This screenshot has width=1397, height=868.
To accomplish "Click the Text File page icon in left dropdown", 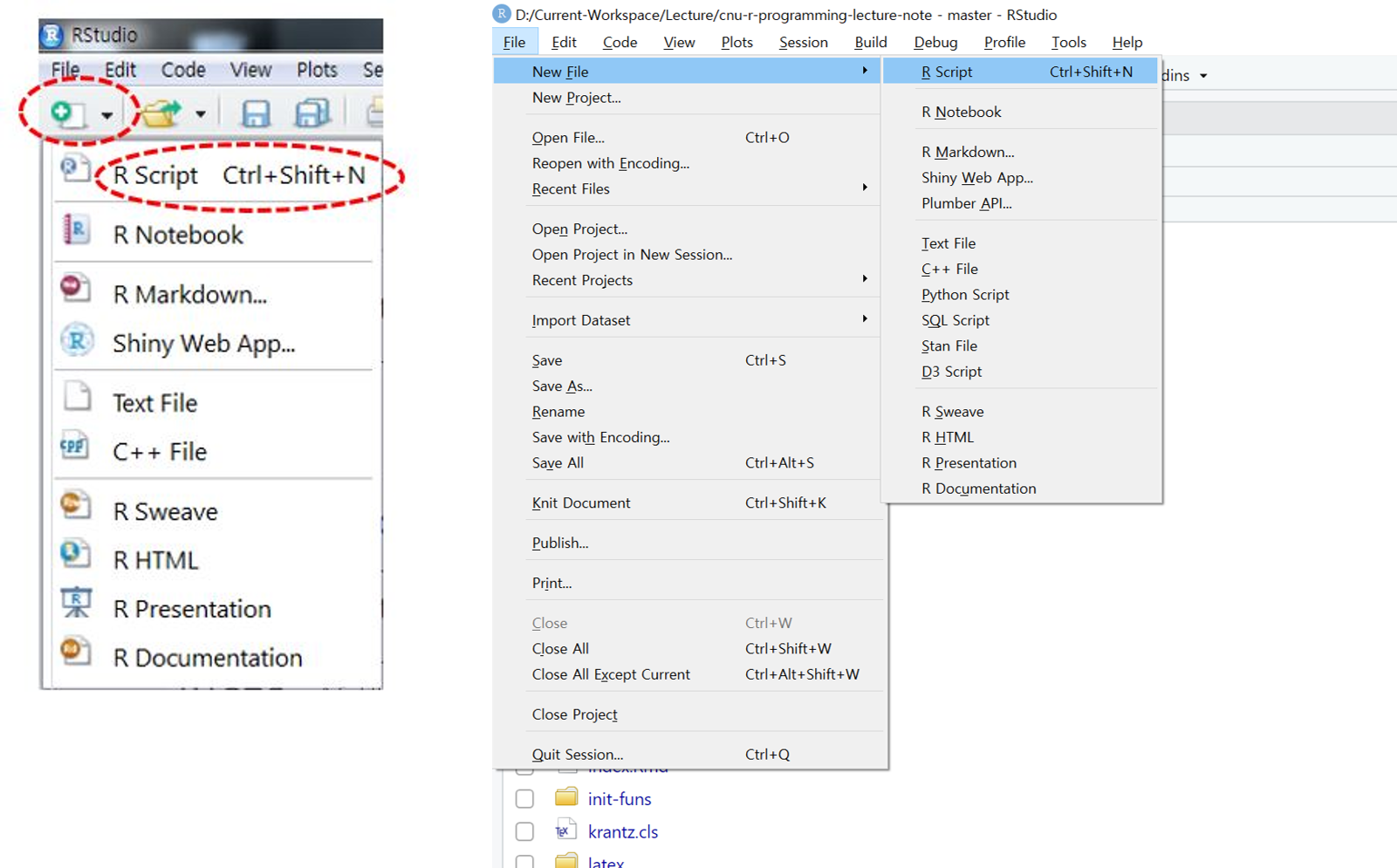I will click(x=78, y=396).
